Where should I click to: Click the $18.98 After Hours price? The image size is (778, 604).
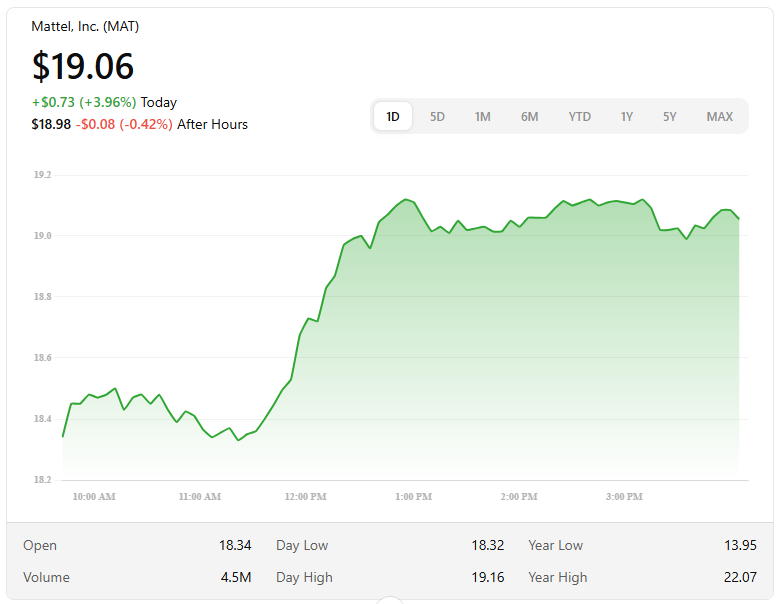[51, 124]
